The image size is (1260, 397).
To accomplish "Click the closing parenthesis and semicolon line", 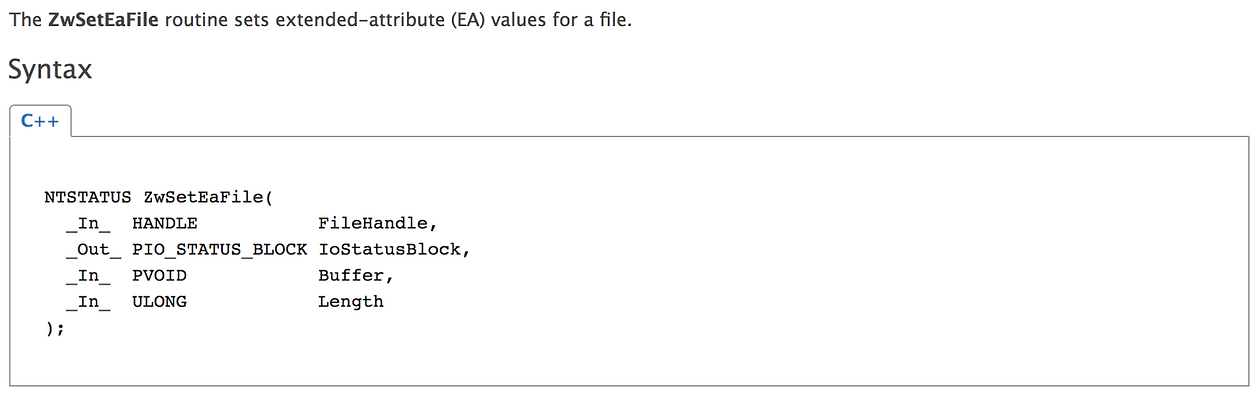I will pos(54,328).
